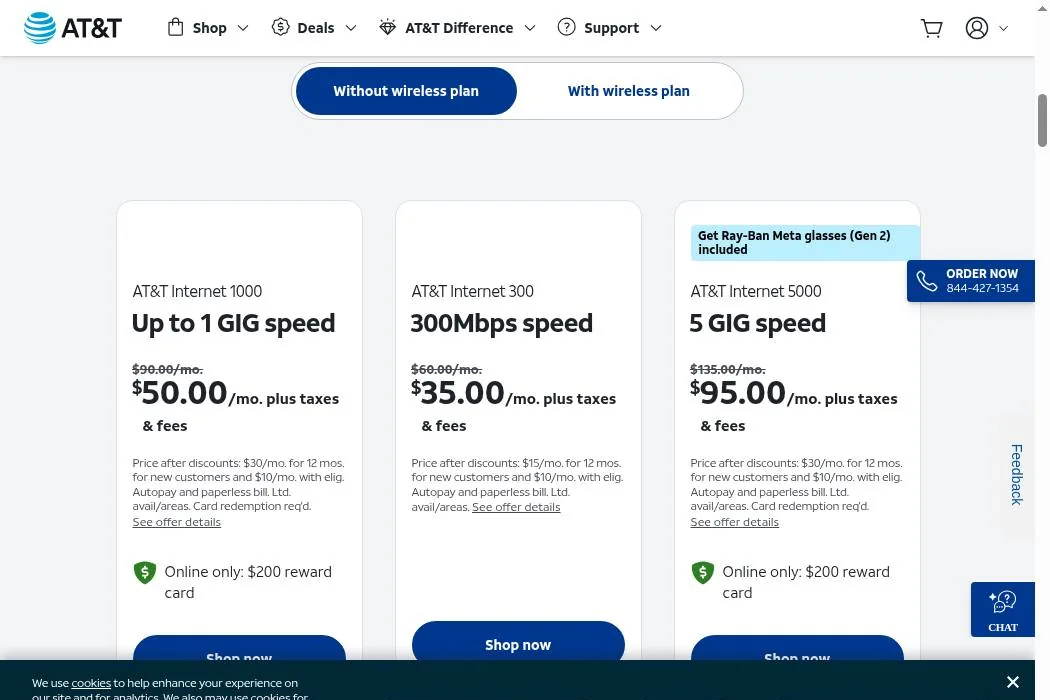Image resolution: width=1050 pixels, height=700 pixels.
Task: Click the $95.00 price text
Action: (737, 393)
